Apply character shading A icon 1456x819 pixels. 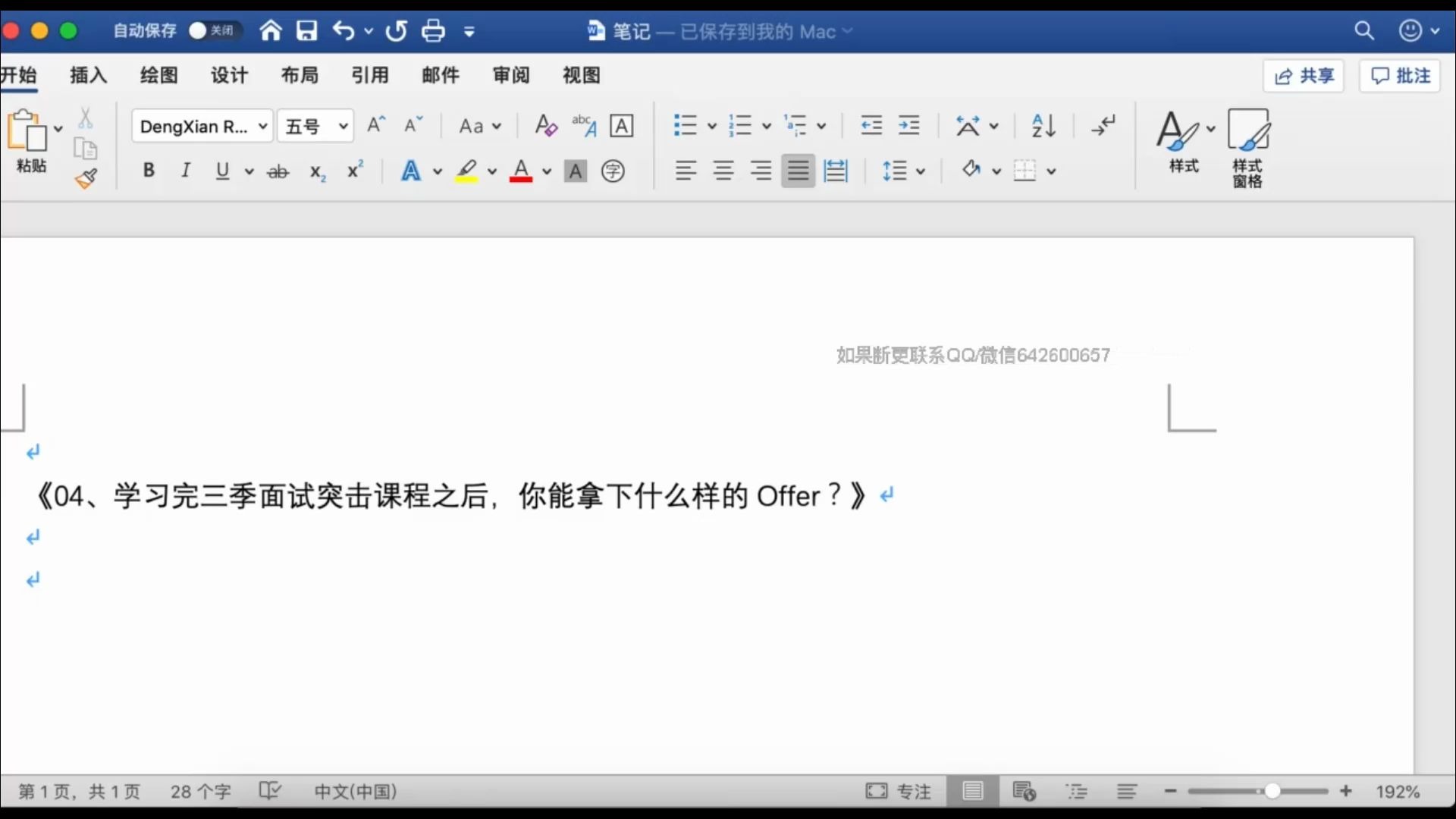pyautogui.click(x=576, y=171)
